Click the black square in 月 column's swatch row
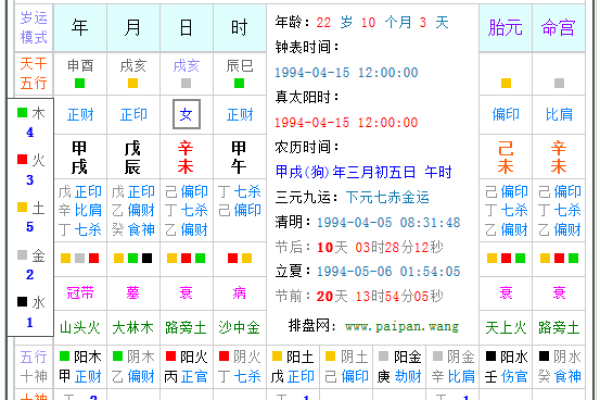This screenshot has width=600, height=400. click(x=147, y=258)
